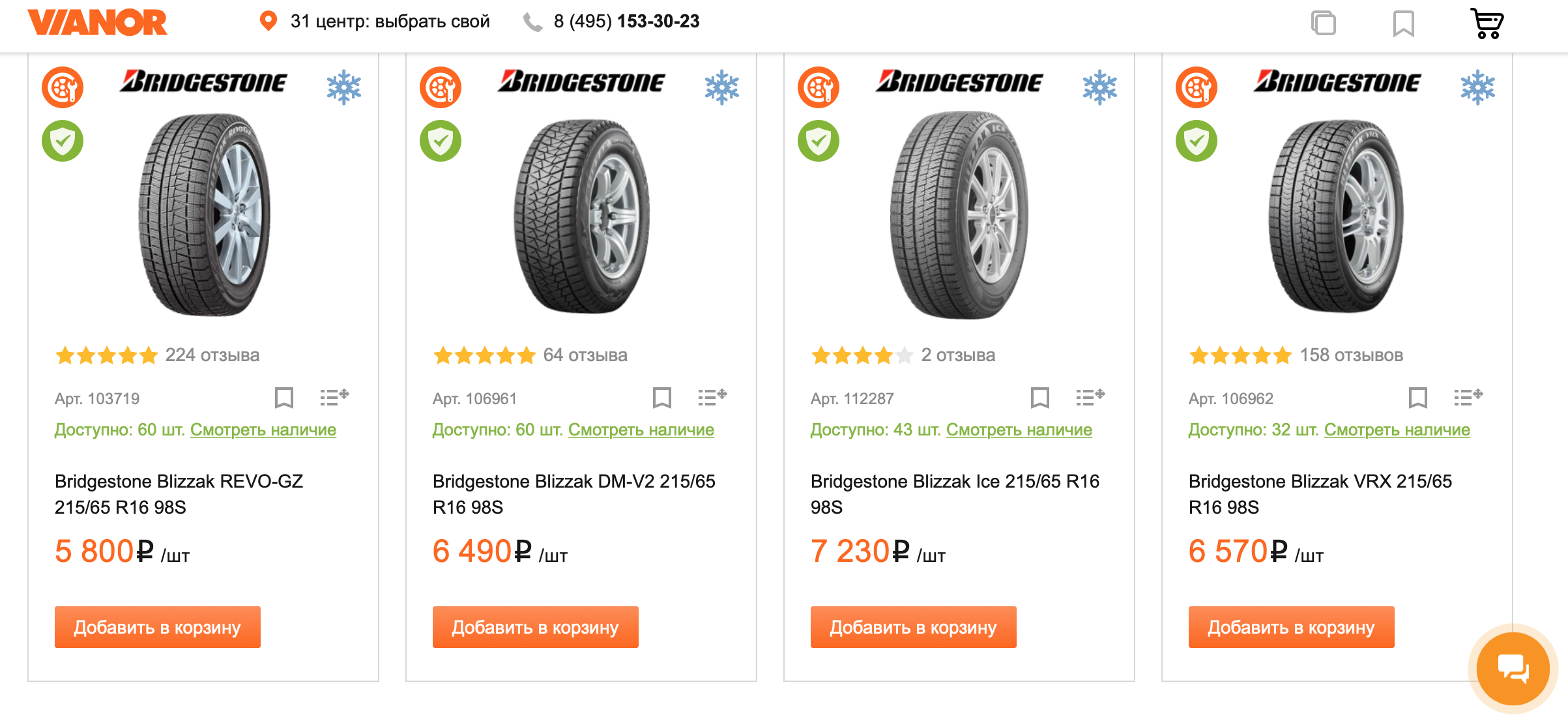View availability for Blizzak DM-V2
The image size is (1568, 721).
(641, 430)
